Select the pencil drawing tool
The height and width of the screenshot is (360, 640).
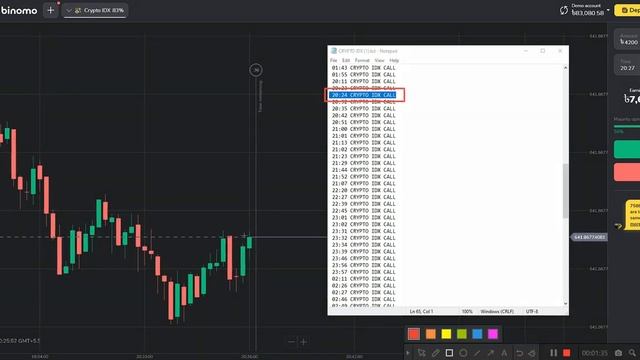tap(436, 353)
